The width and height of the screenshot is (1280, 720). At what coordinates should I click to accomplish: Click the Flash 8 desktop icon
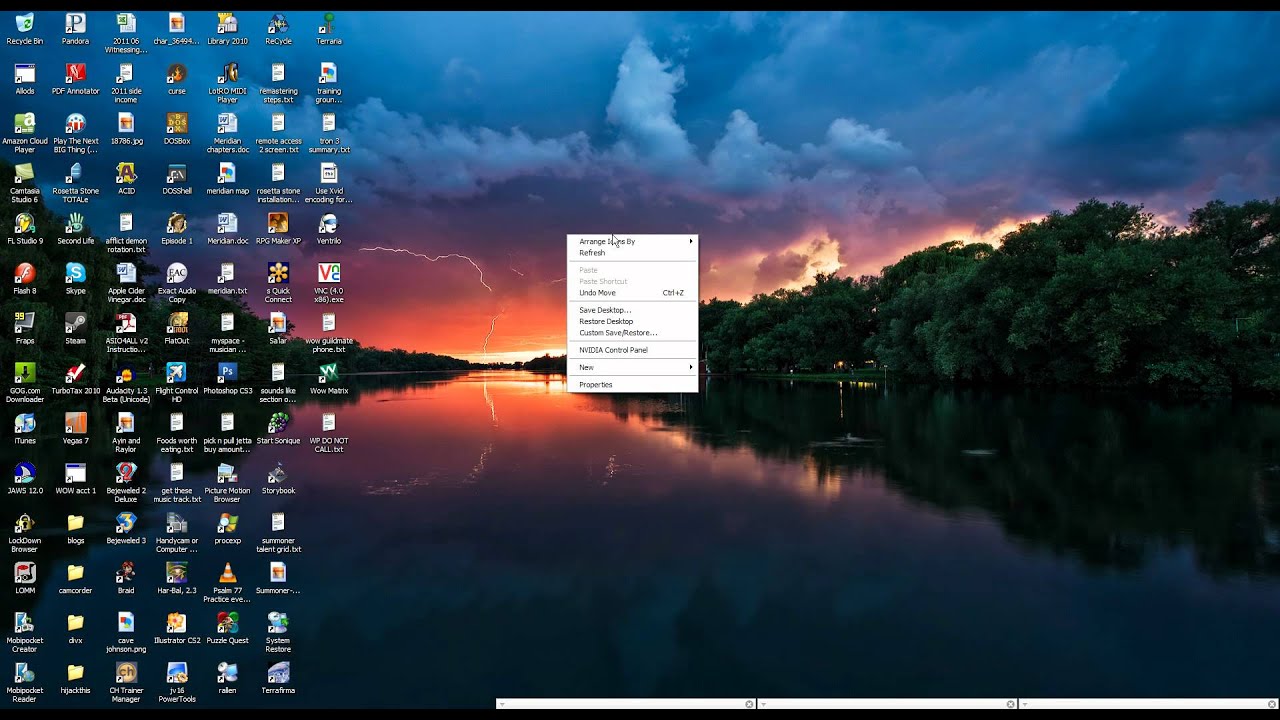click(x=25, y=279)
